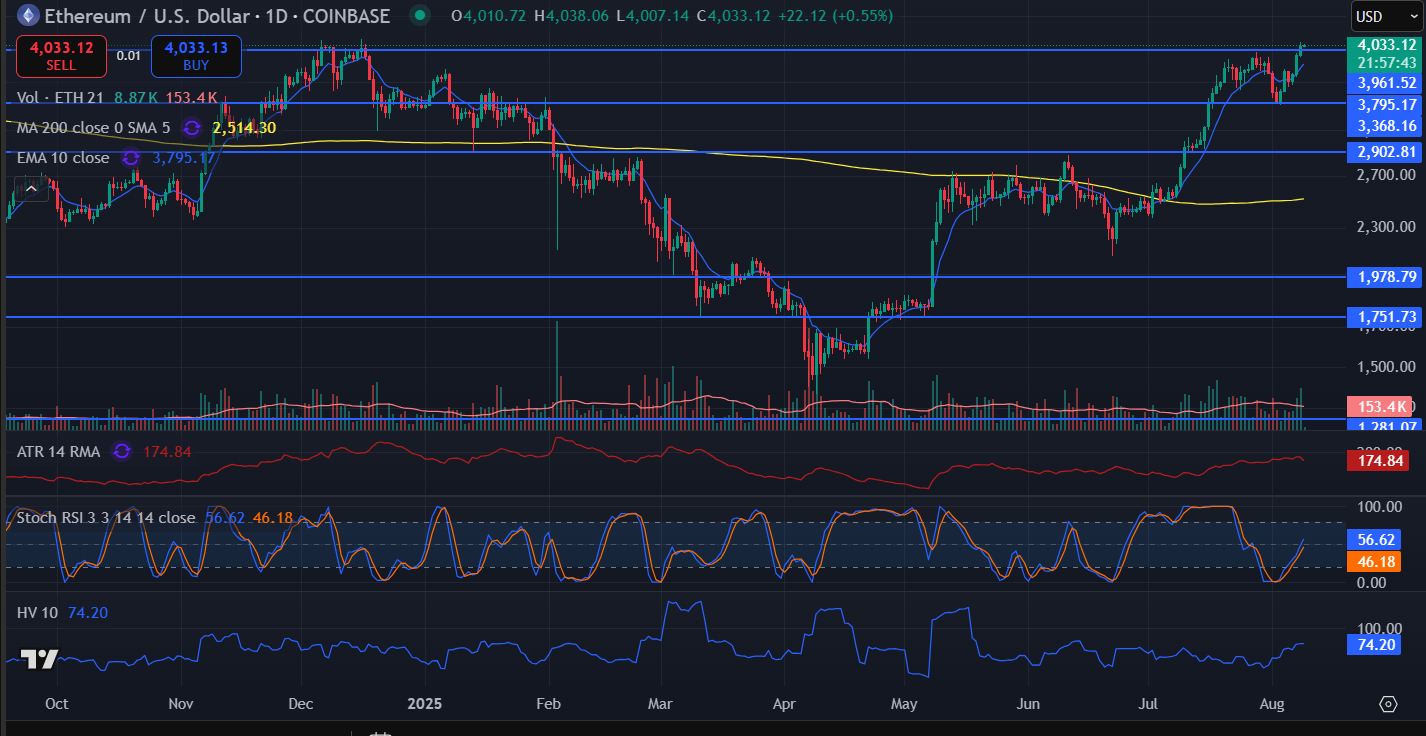The image size is (1426, 736).
Task: Click the 0.01 spread value
Action: (x=128, y=56)
